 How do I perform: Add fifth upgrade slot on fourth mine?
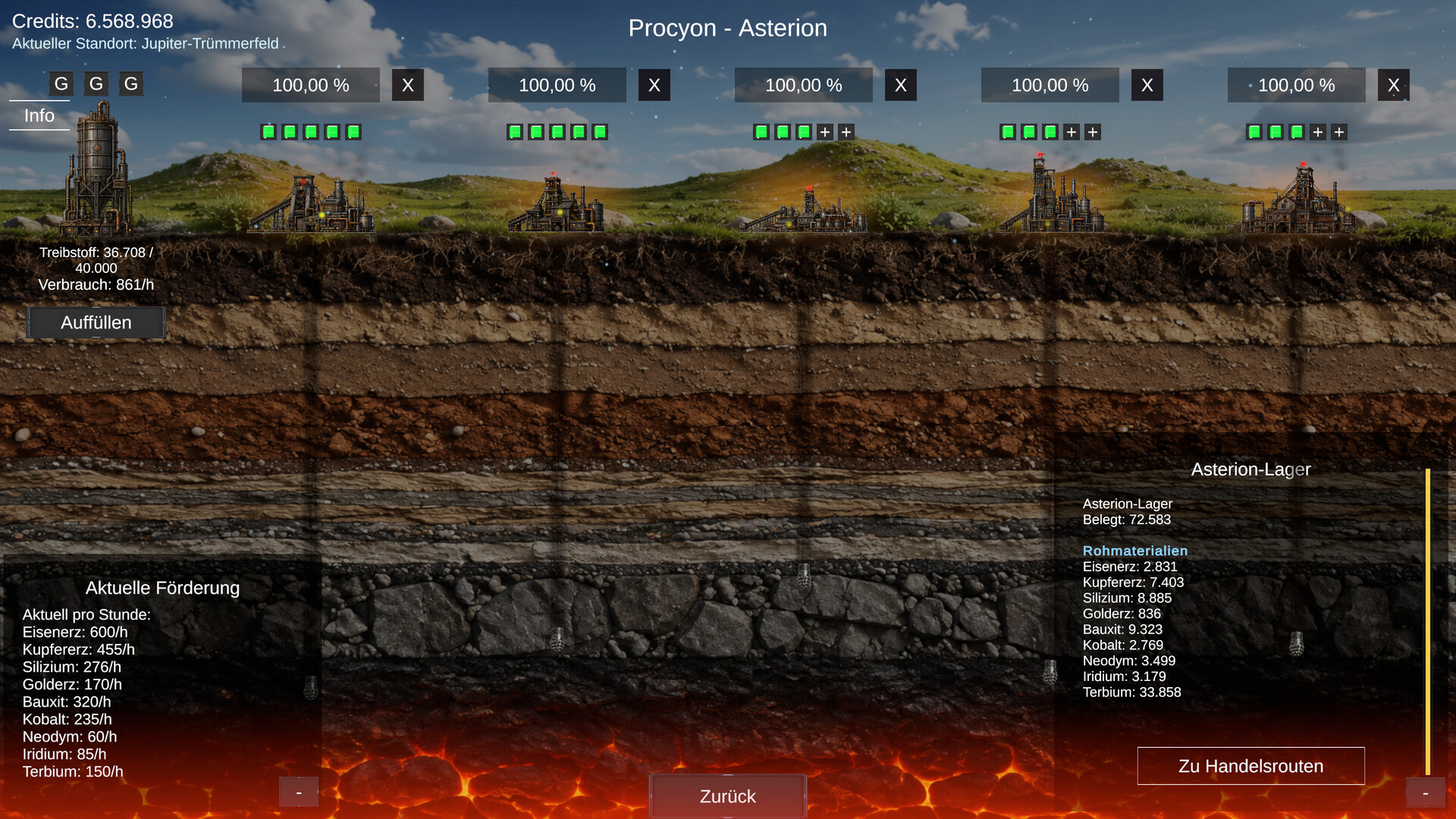click(x=1093, y=132)
